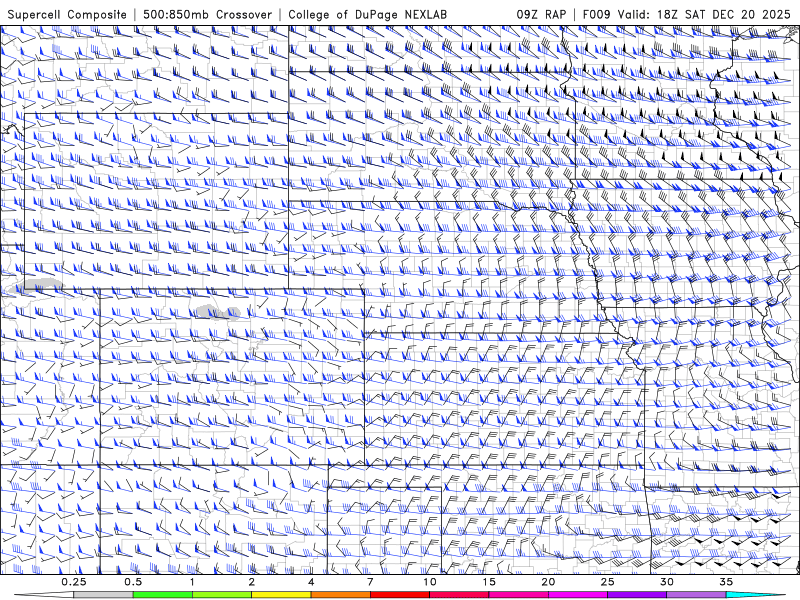Screen dimensions: 800x600
Task: Select the crimson segment between 10 and 15
Action: point(459,595)
